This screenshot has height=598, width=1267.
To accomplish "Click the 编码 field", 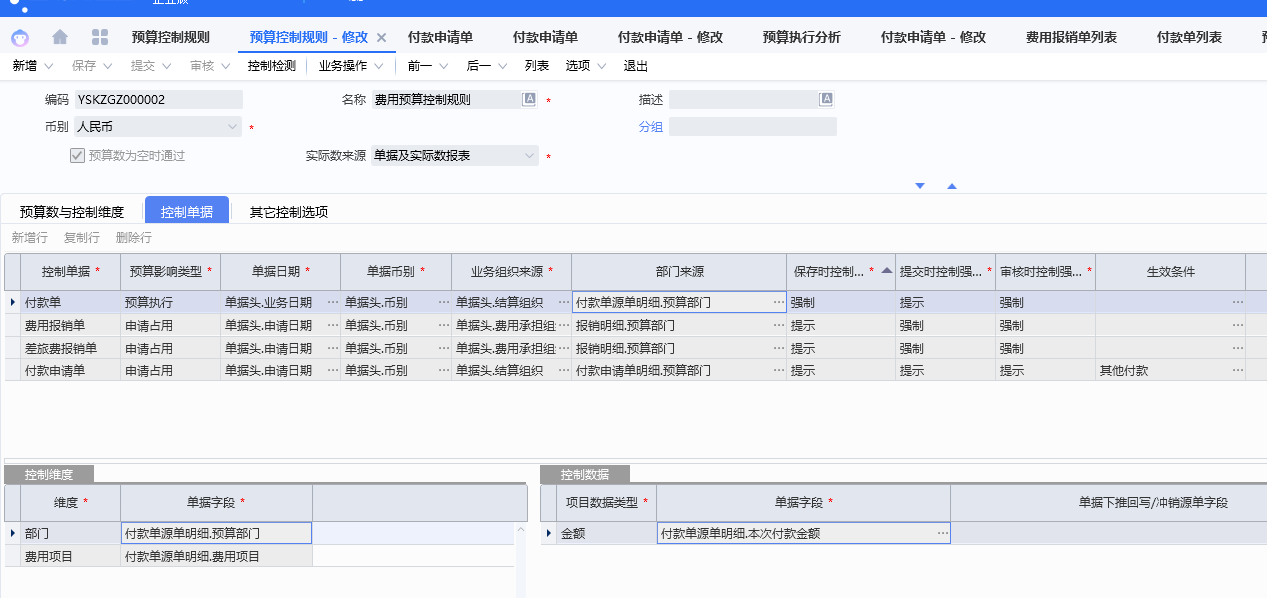I will (158, 99).
